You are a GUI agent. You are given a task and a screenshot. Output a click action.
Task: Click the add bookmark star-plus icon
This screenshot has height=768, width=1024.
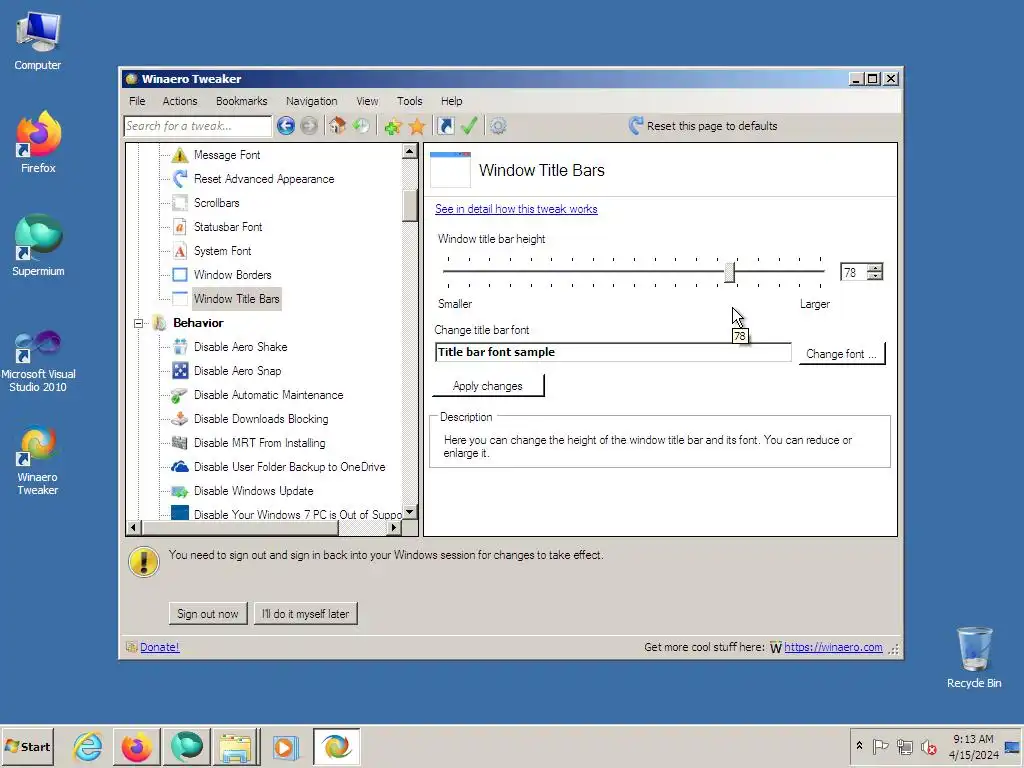pos(392,126)
